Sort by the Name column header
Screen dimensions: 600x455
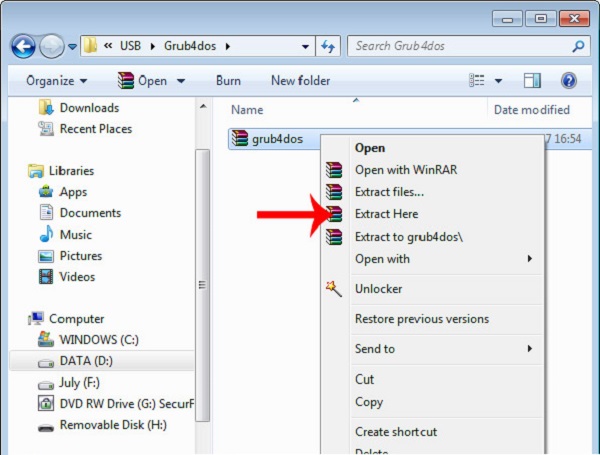click(247, 110)
